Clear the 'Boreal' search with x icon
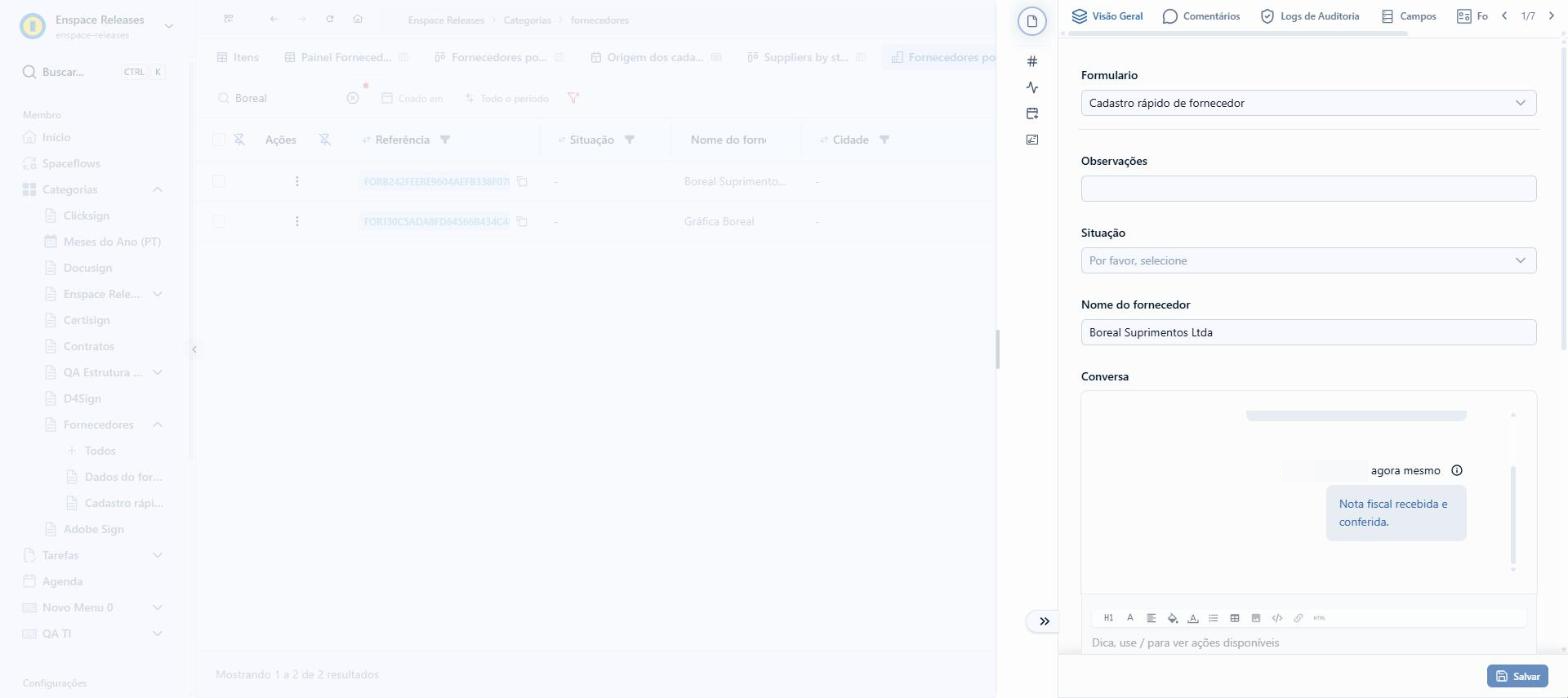 (x=352, y=98)
